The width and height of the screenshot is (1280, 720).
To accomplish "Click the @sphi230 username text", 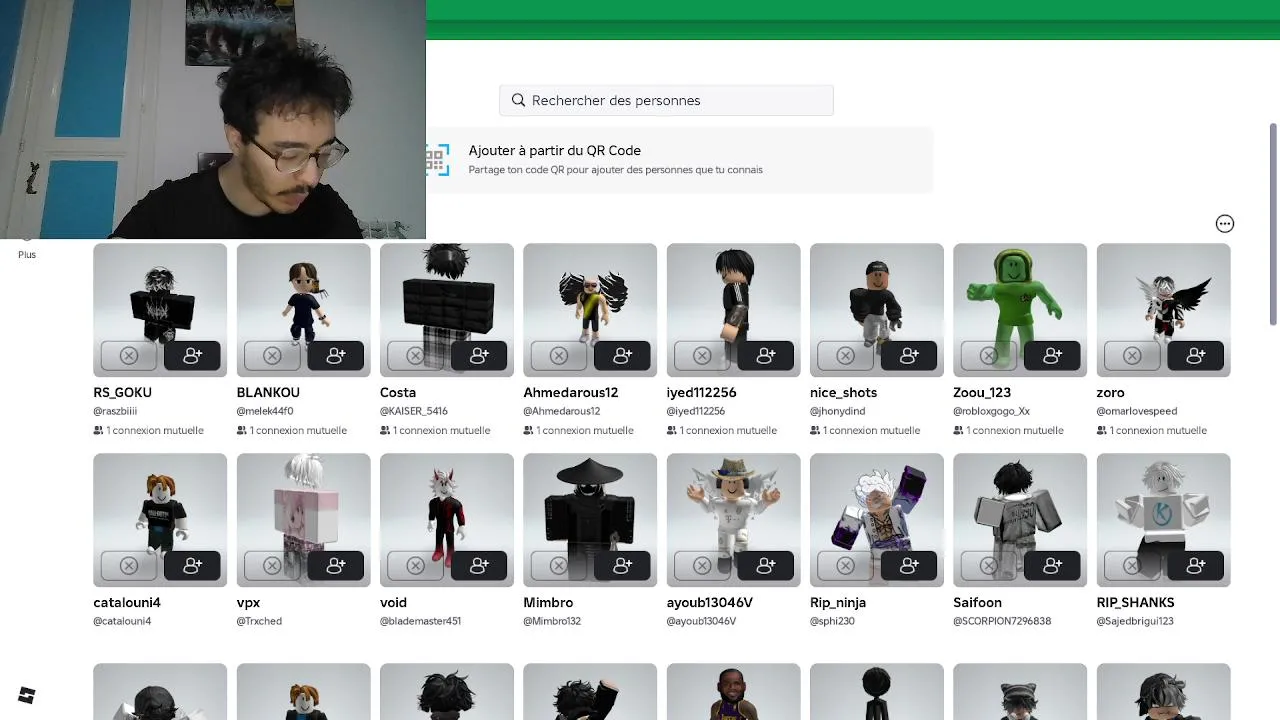I will tap(833, 621).
